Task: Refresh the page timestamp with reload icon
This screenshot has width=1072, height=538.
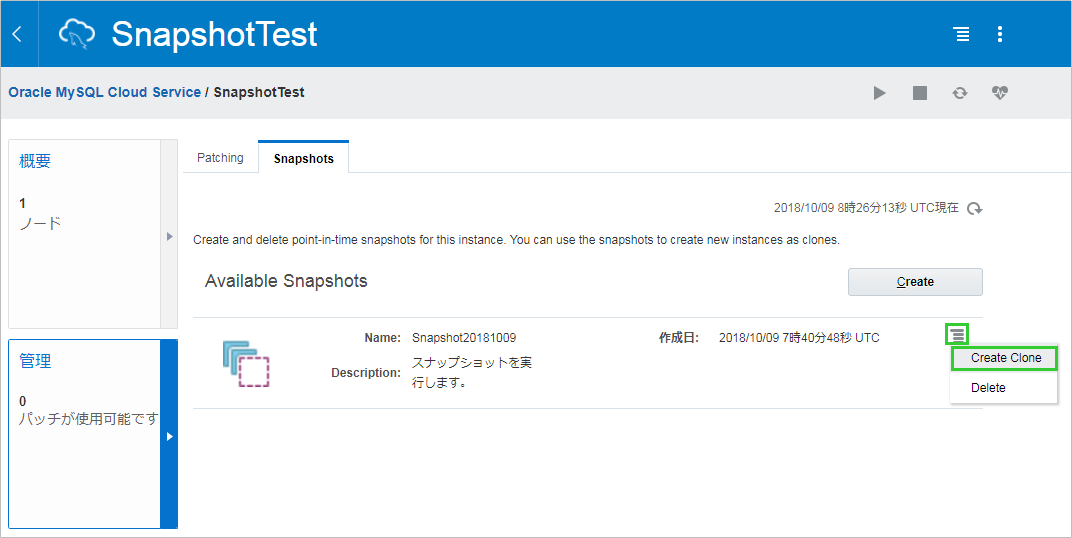Action: tap(975, 209)
